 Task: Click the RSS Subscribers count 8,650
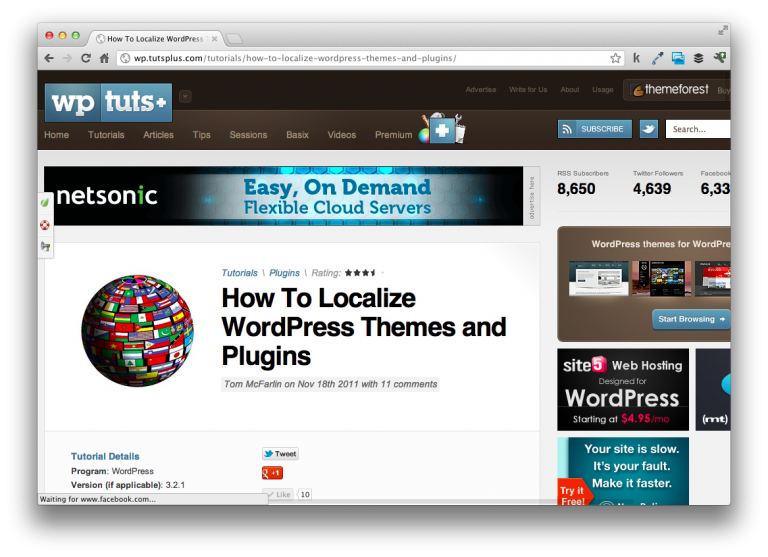[576, 189]
